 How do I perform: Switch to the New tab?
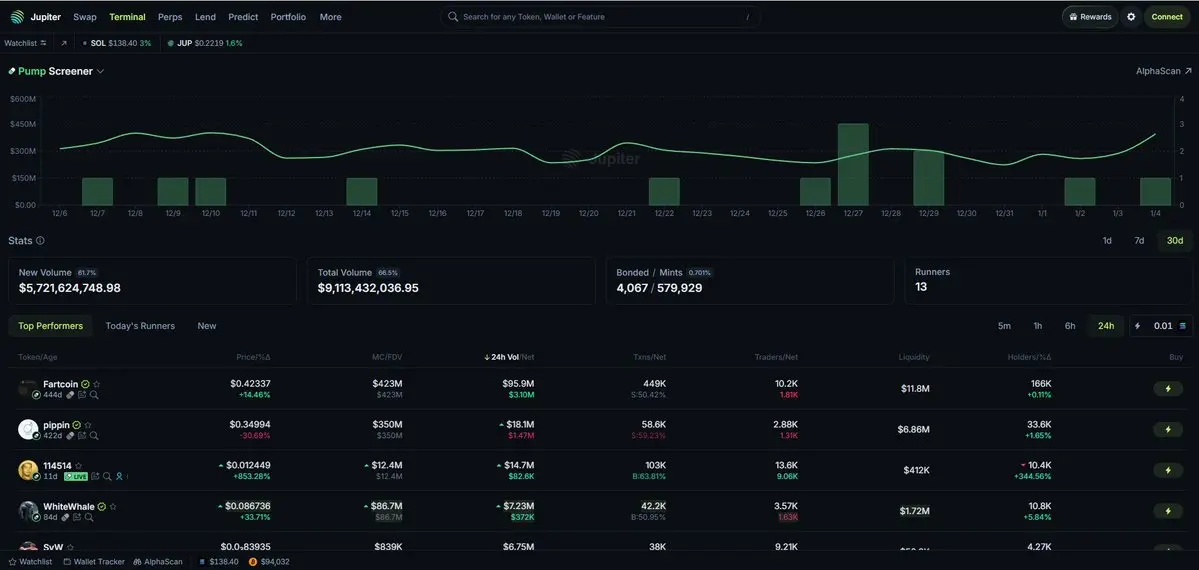[x=206, y=326]
